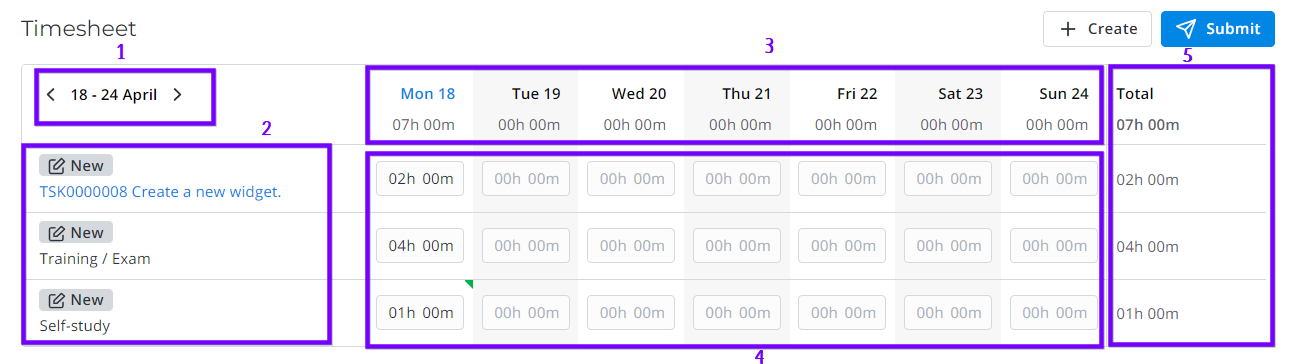Click the New edit badge for TSK0000008
The image size is (1297, 364).
(76, 166)
